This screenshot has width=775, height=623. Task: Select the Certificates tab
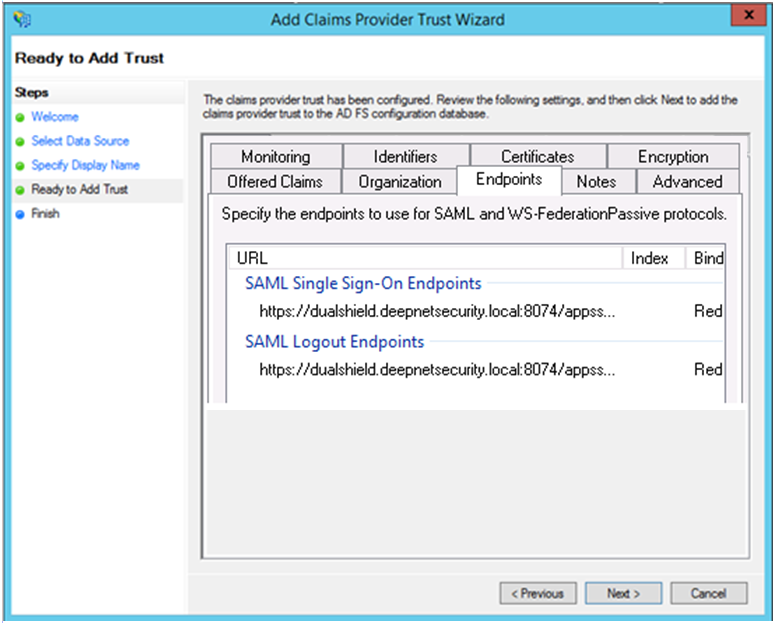[x=537, y=157]
